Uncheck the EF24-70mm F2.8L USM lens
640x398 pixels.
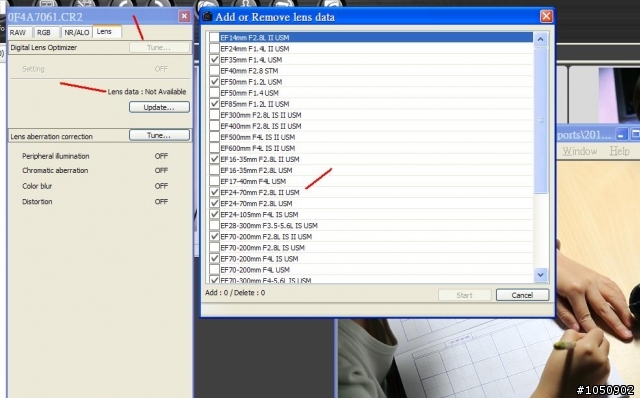click(x=214, y=203)
